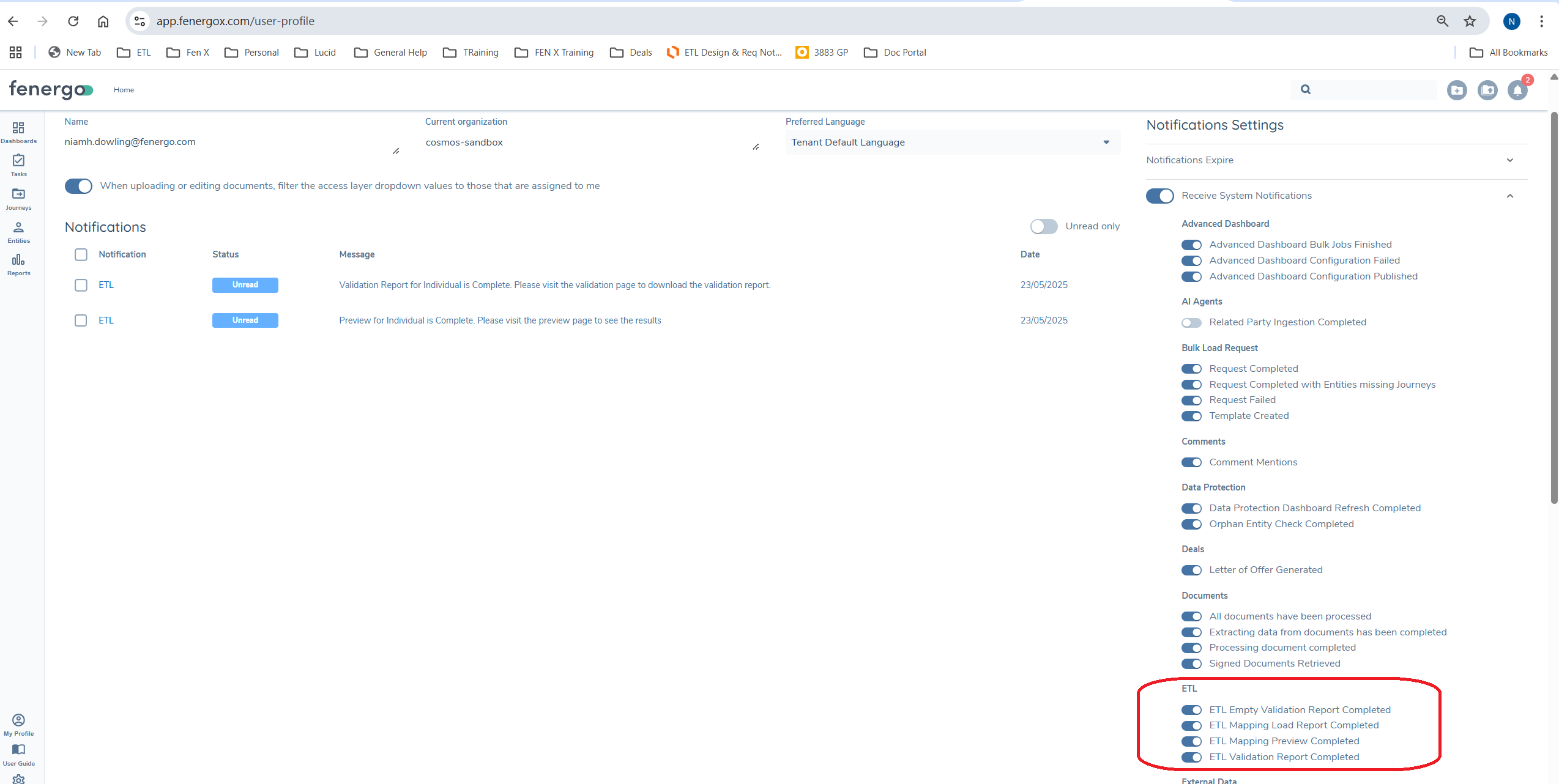This screenshot has width=1559, height=784.
Task: Open the Preferred Language dropdown
Action: point(952,142)
